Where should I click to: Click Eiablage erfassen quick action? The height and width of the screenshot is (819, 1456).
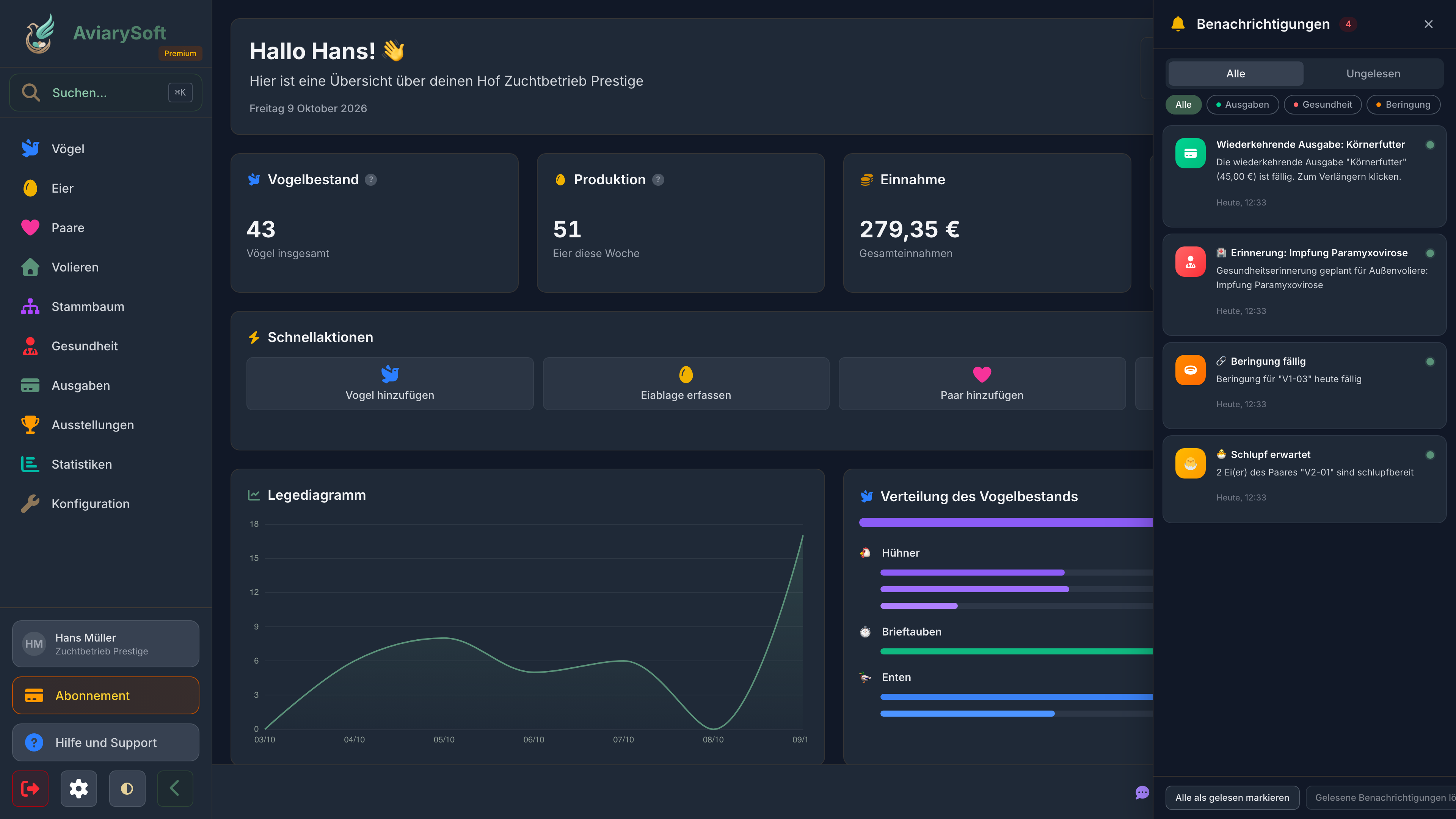coord(686,384)
